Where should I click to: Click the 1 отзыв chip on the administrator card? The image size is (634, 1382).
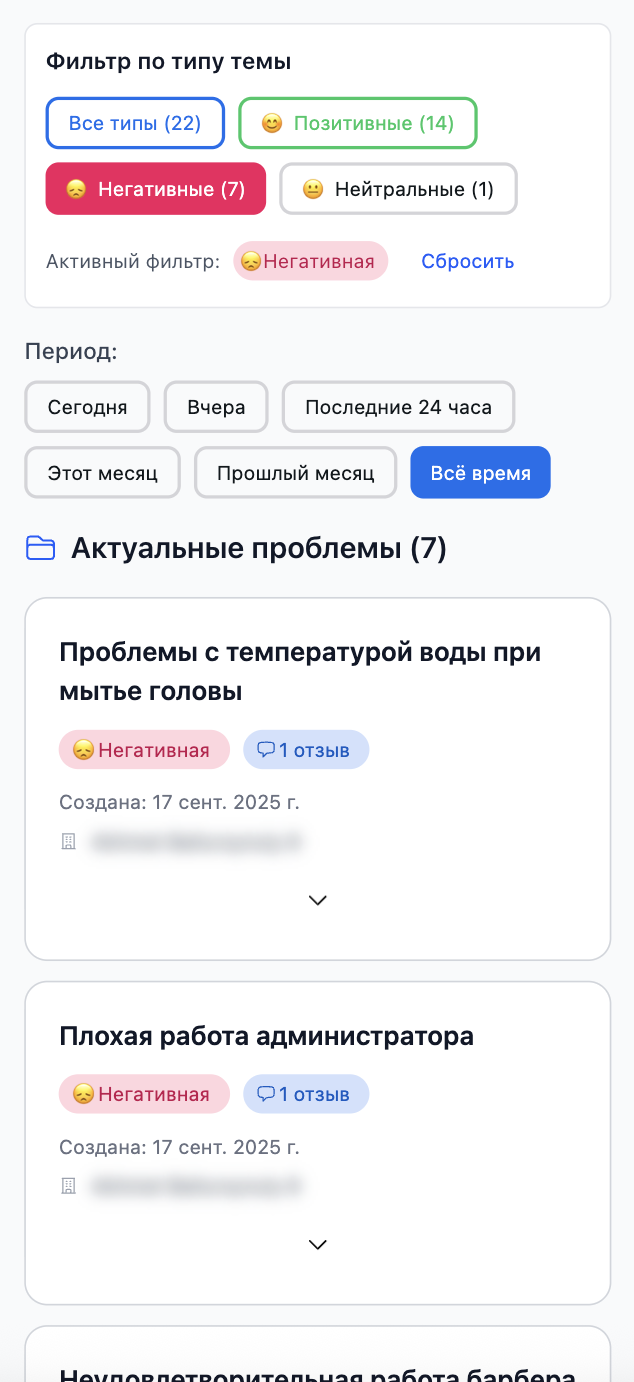pyautogui.click(x=306, y=1094)
